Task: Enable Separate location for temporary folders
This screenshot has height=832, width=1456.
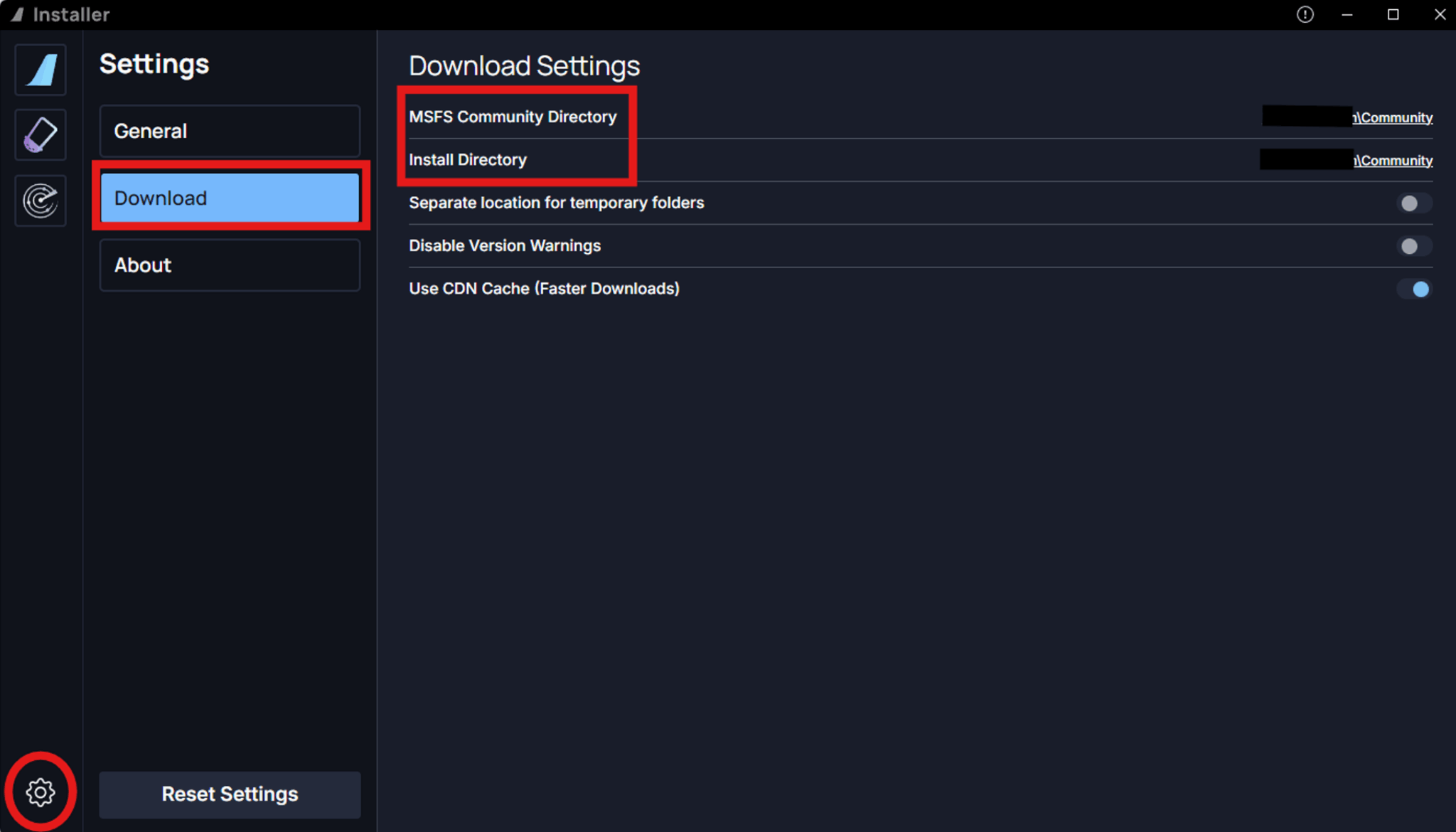Action: [1413, 203]
